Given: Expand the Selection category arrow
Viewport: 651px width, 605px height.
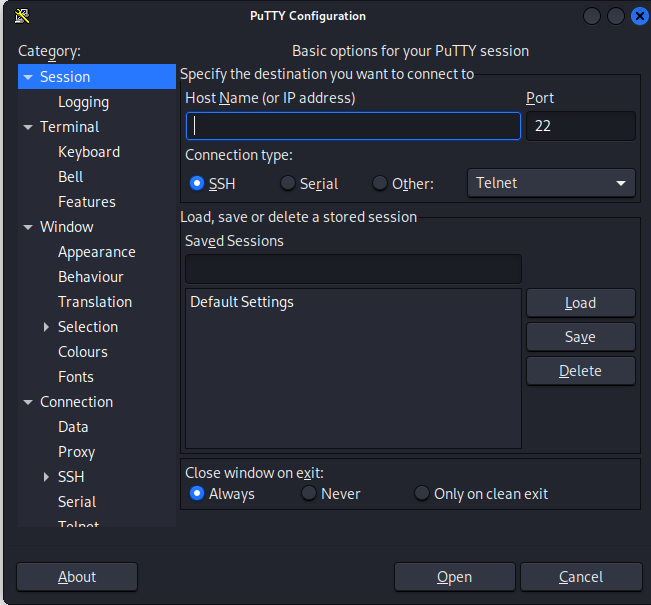Looking at the screenshot, I should point(46,327).
